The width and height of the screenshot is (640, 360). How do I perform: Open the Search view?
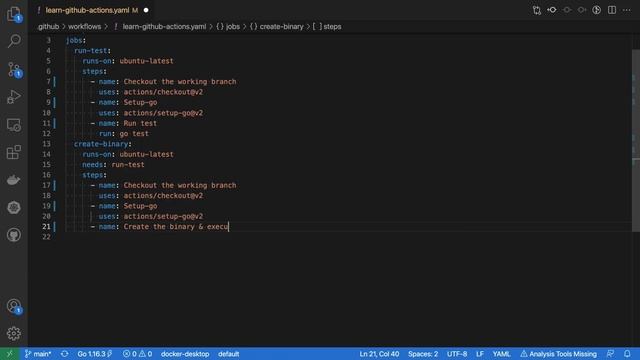point(14,41)
